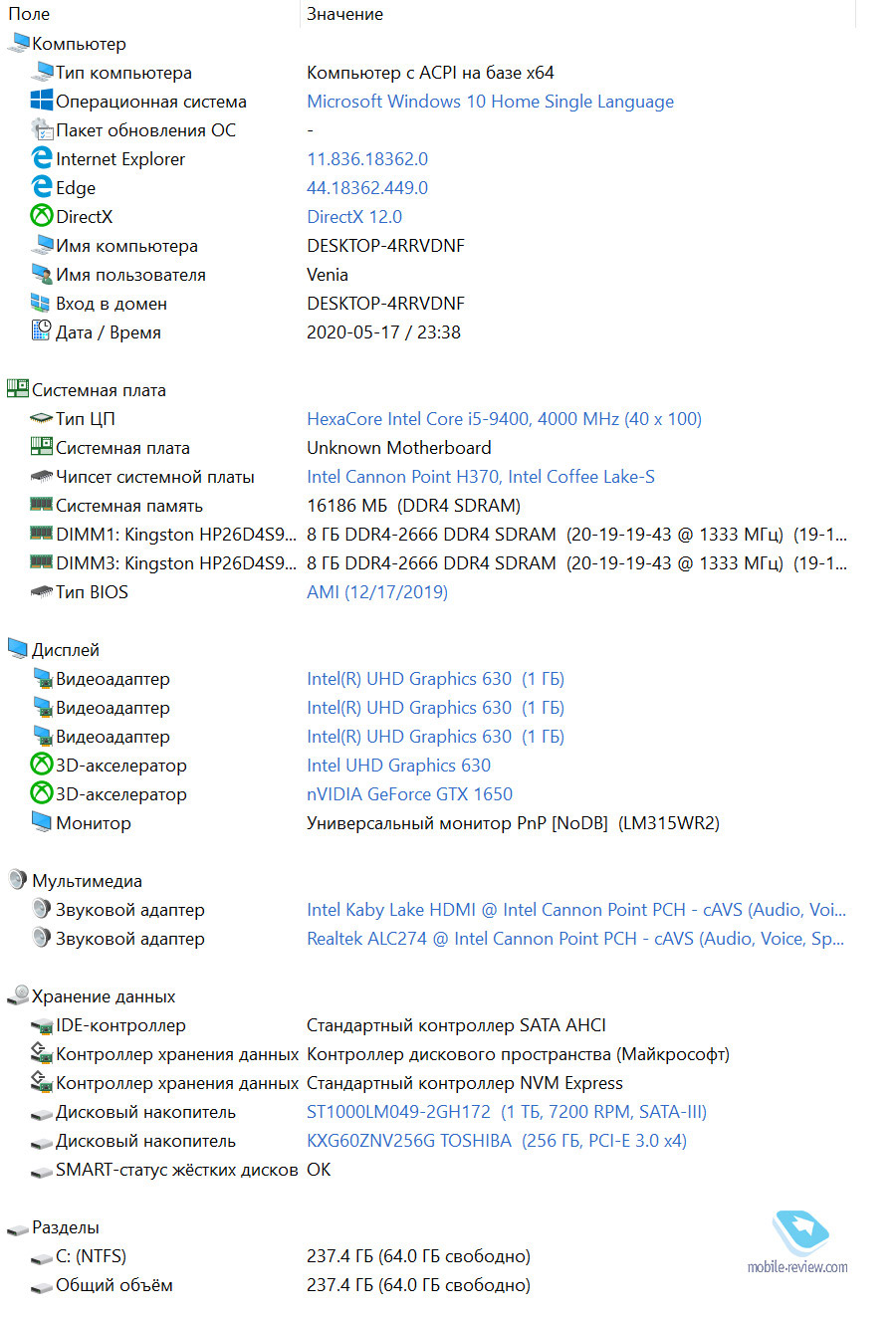This screenshot has width=896, height=1318.
Task: Click the Мультимедиа speaker icon
Action: coord(18,880)
